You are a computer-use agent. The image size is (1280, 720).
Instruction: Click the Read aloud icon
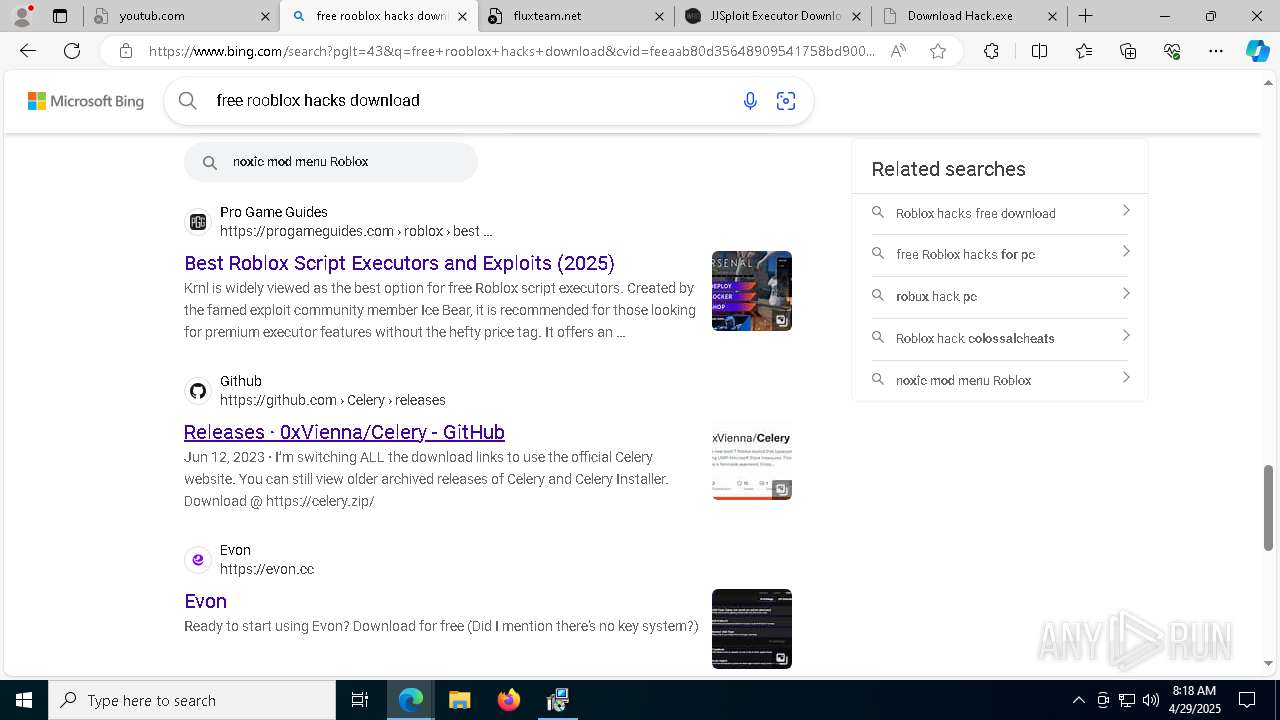[898, 51]
